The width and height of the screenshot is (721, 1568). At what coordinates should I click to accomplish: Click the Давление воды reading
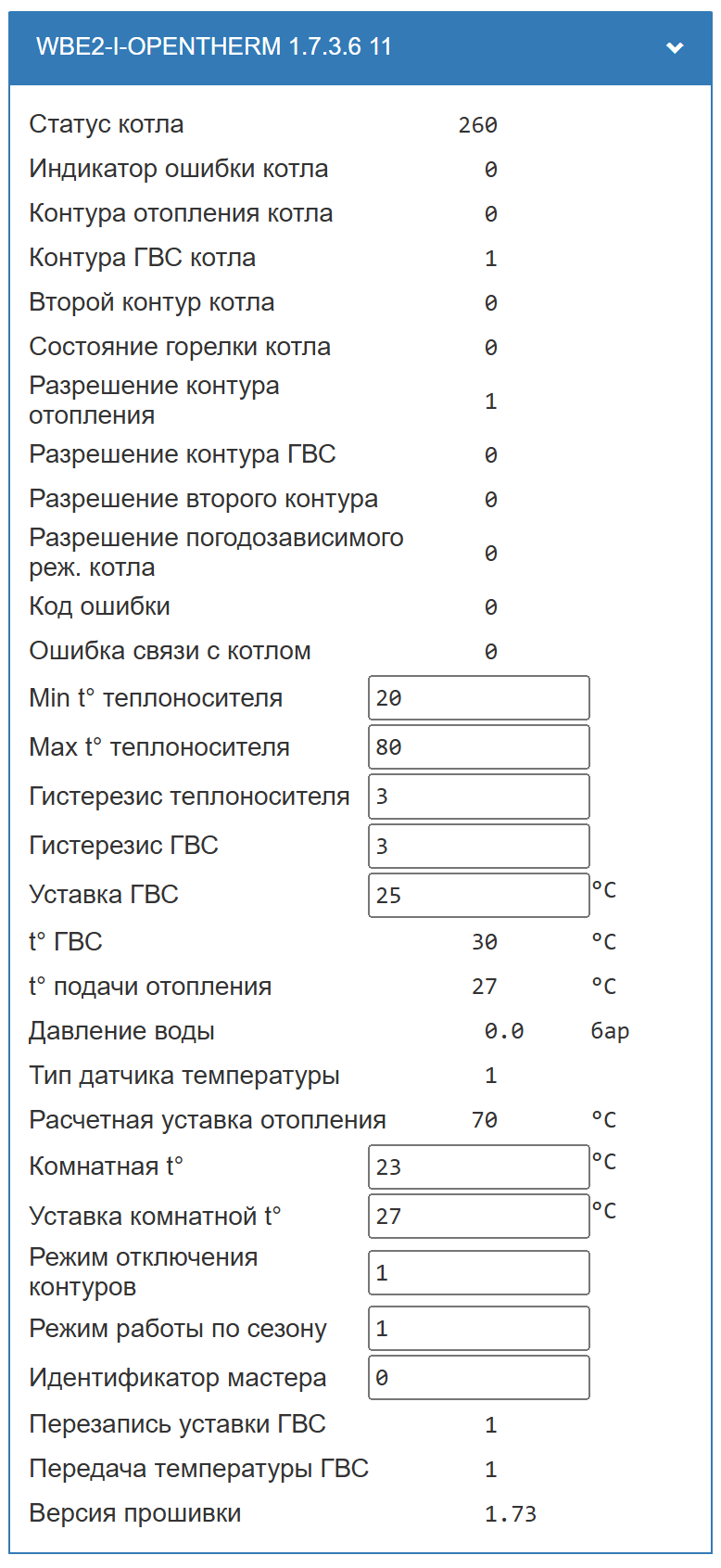coord(504,1031)
